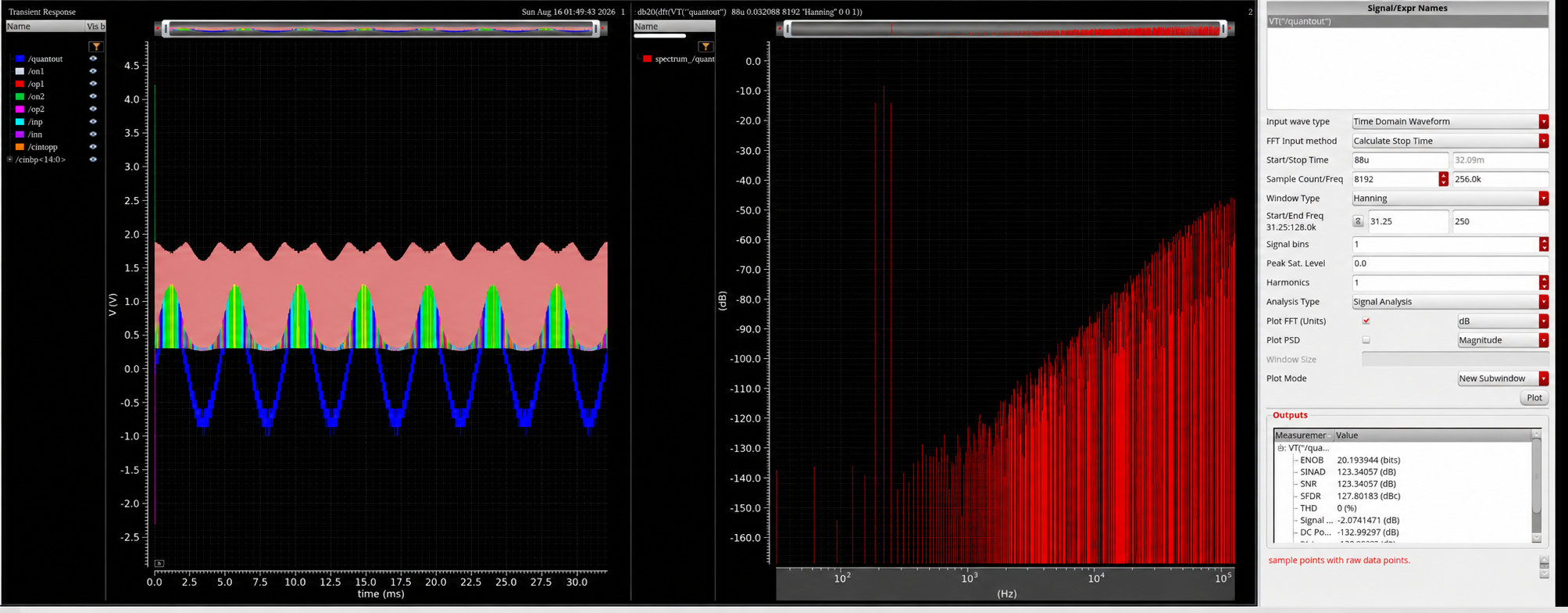The width and height of the screenshot is (1568, 613).
Task: Toggle visibility of /cintopp signal
Action: pos(93,147)
